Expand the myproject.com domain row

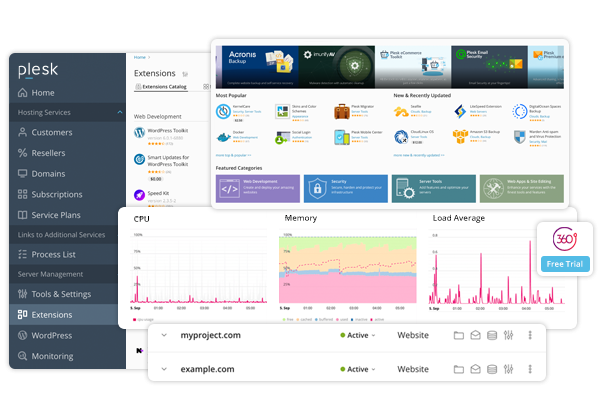tap(164, 335)
